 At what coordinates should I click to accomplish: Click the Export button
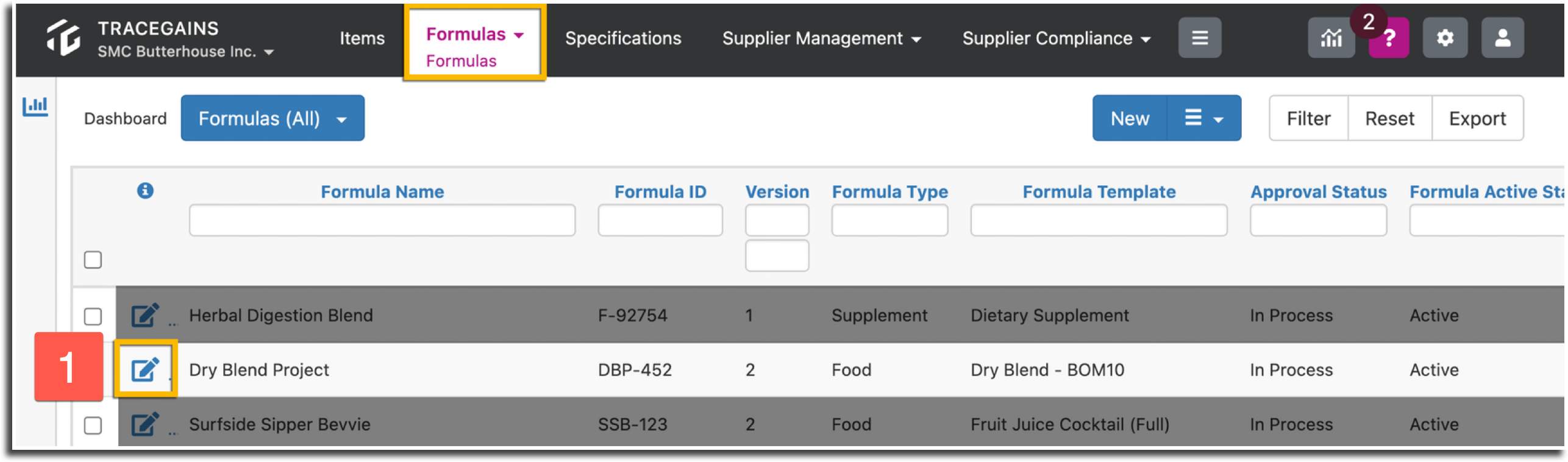point(1477,118)
